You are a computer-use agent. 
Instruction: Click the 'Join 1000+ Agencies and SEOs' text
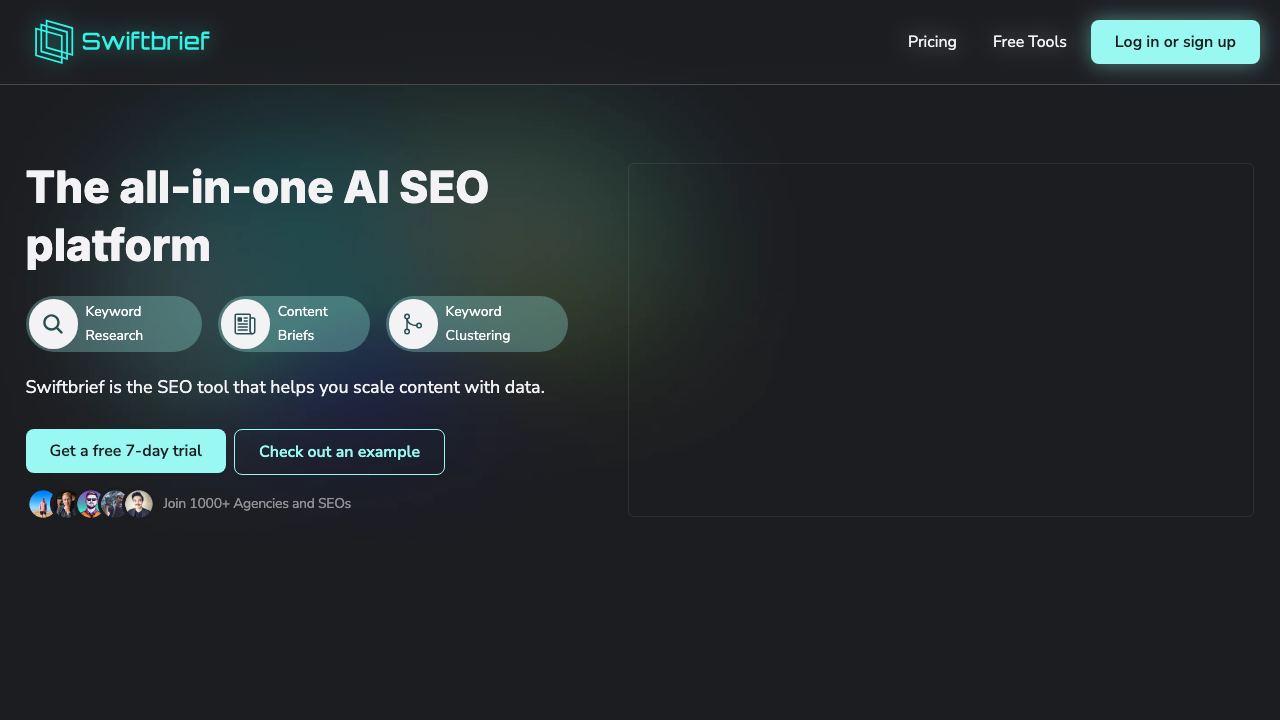pos(257,503)
